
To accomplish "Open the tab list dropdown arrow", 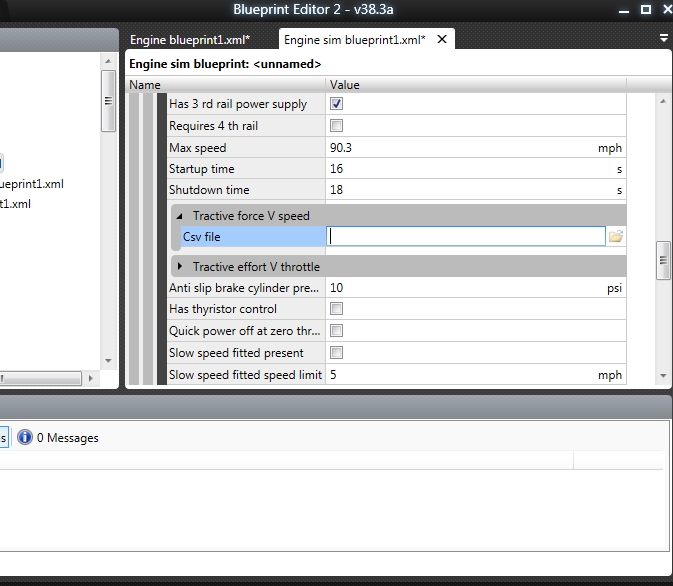I will pyautogui.click(x=664, y=39).
